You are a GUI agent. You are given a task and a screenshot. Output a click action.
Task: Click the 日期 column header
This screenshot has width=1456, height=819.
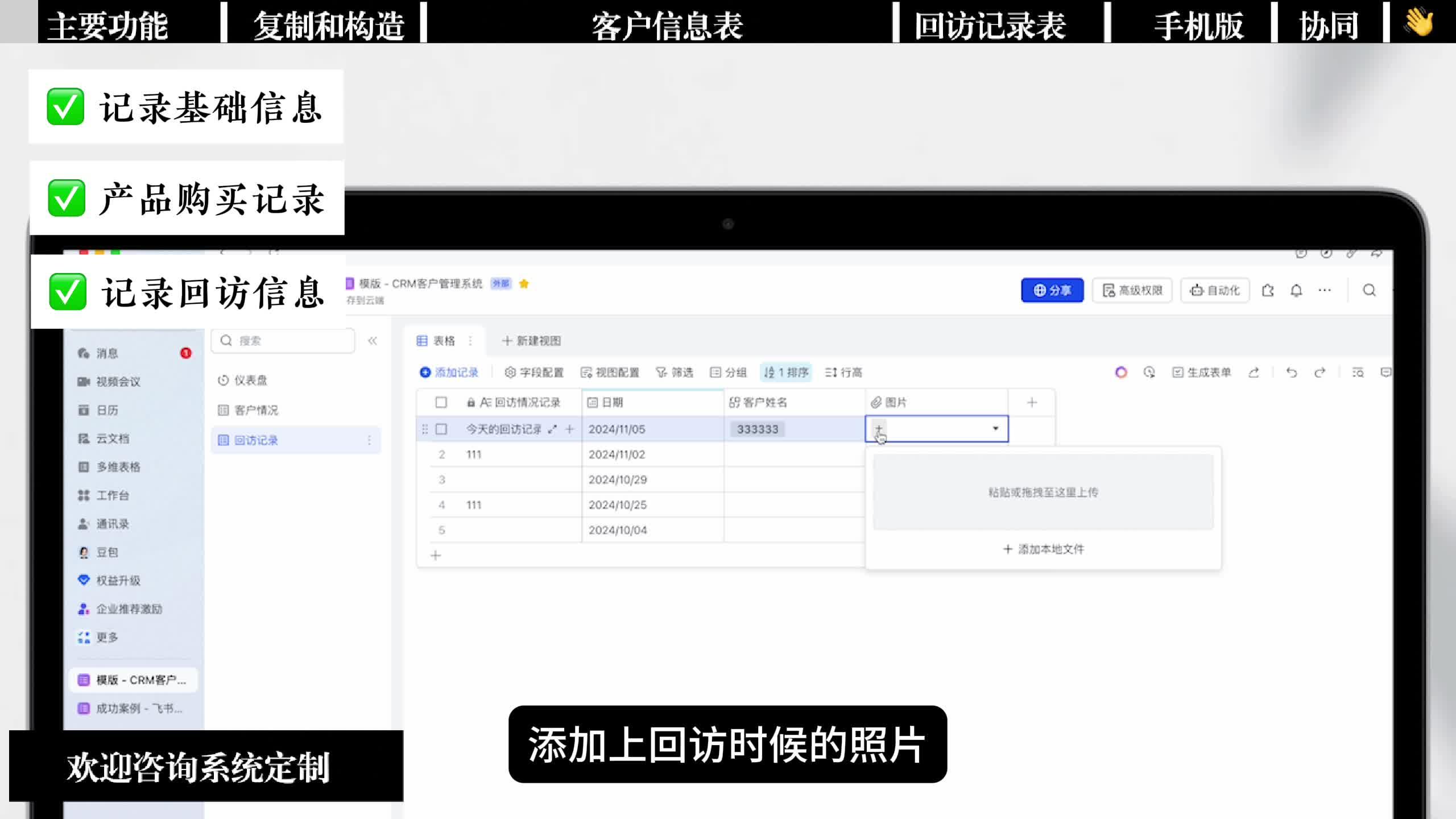pyautogui.click(x=653, y=403)
